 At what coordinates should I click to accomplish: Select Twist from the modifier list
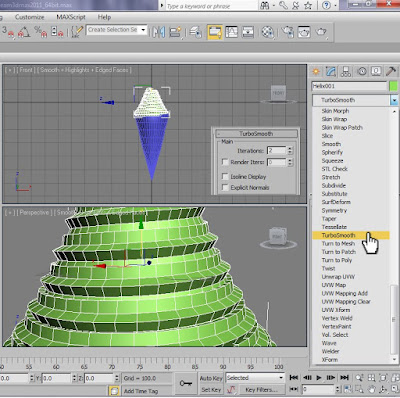point(328,268)
